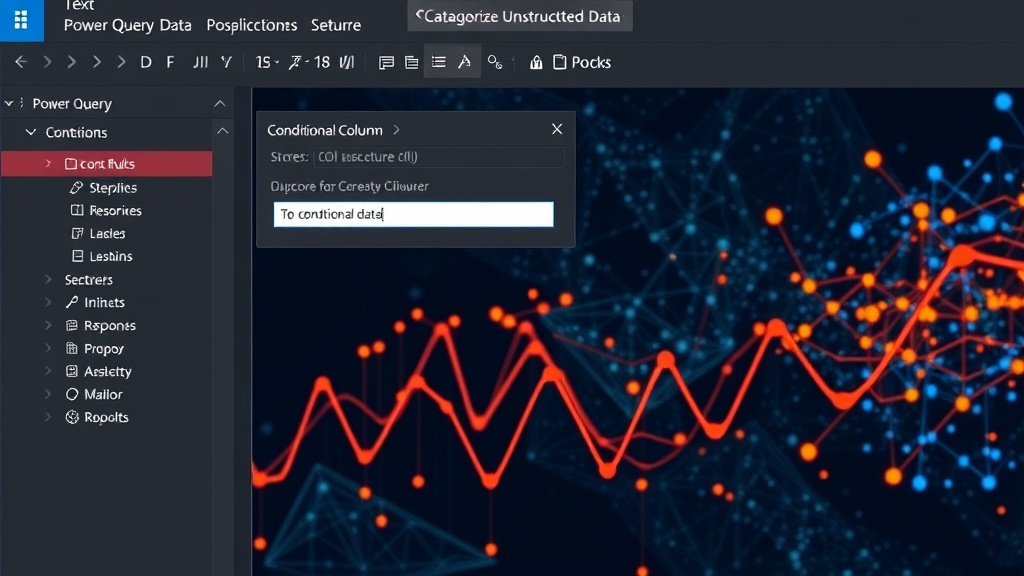1024x576 pixels.
Task: Click the document lines toolbar icon
Action: click(411, 63)
